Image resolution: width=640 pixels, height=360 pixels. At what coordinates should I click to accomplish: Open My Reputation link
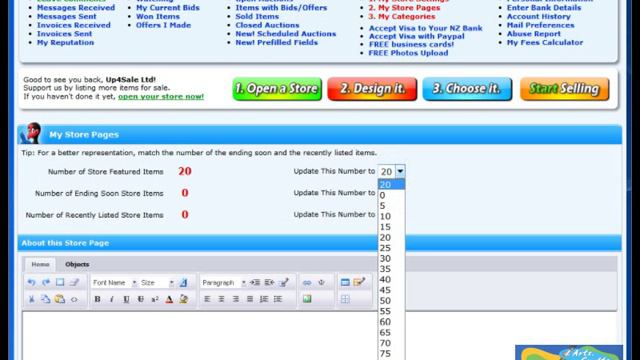coord(65,42)
